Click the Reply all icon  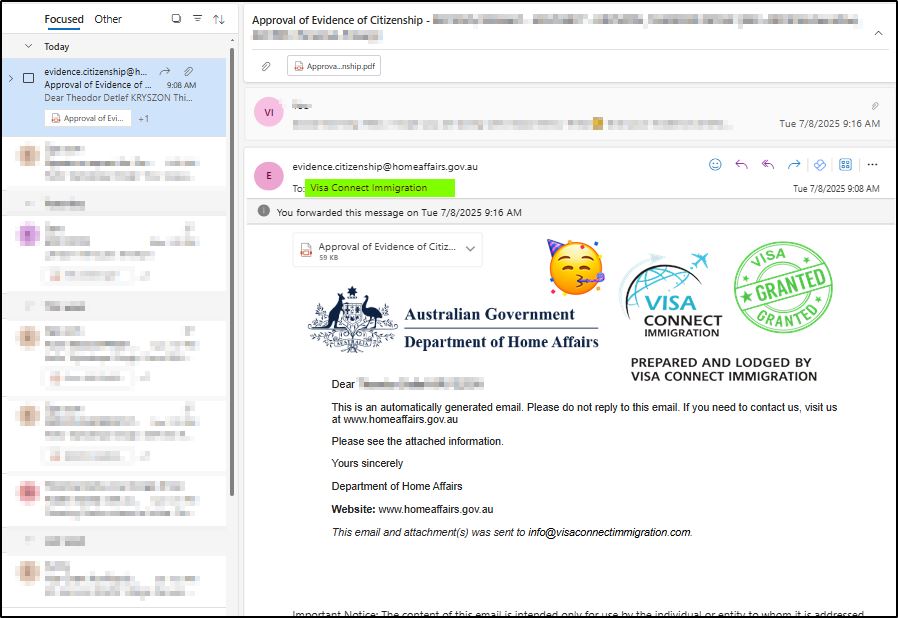(x=767, y=165)
